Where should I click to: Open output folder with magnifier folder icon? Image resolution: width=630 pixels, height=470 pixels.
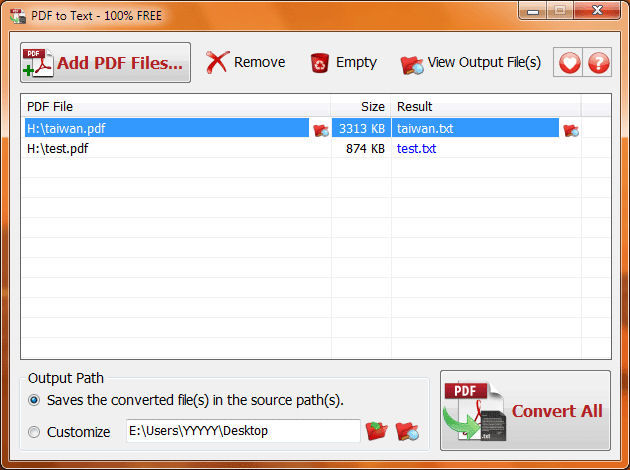407,431
